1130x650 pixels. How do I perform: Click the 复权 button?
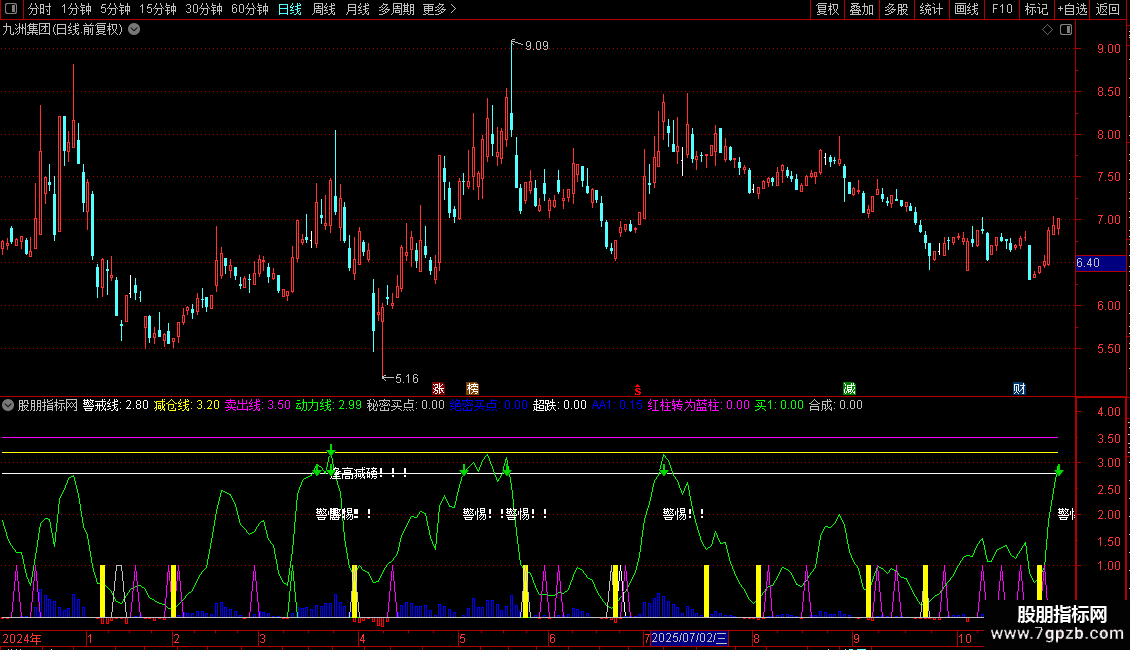click(827, 9)
